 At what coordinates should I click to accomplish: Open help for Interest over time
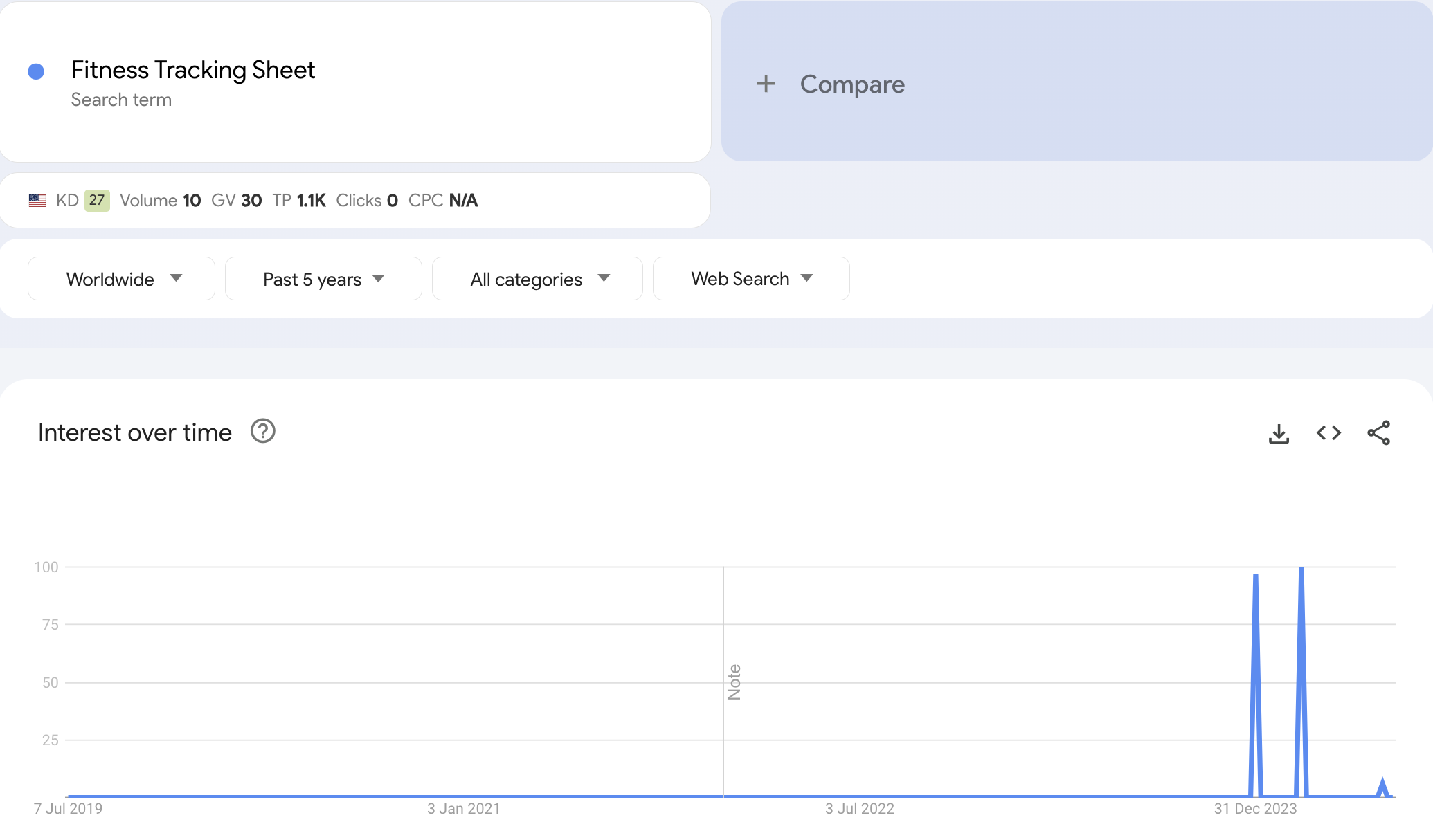[262, 431]
